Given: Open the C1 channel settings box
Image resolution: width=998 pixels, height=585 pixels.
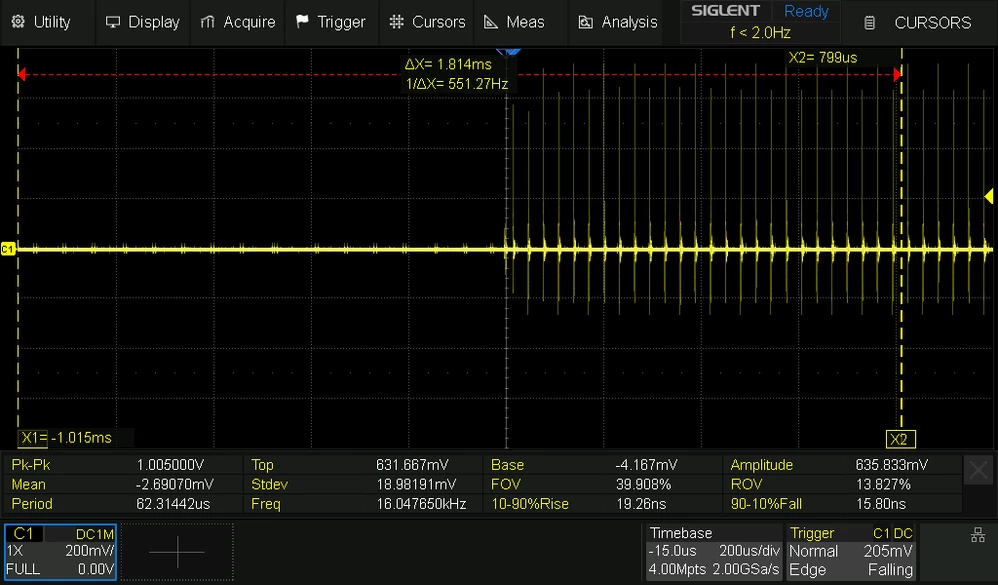Looking at the screenshot, I should pos(60,551).
